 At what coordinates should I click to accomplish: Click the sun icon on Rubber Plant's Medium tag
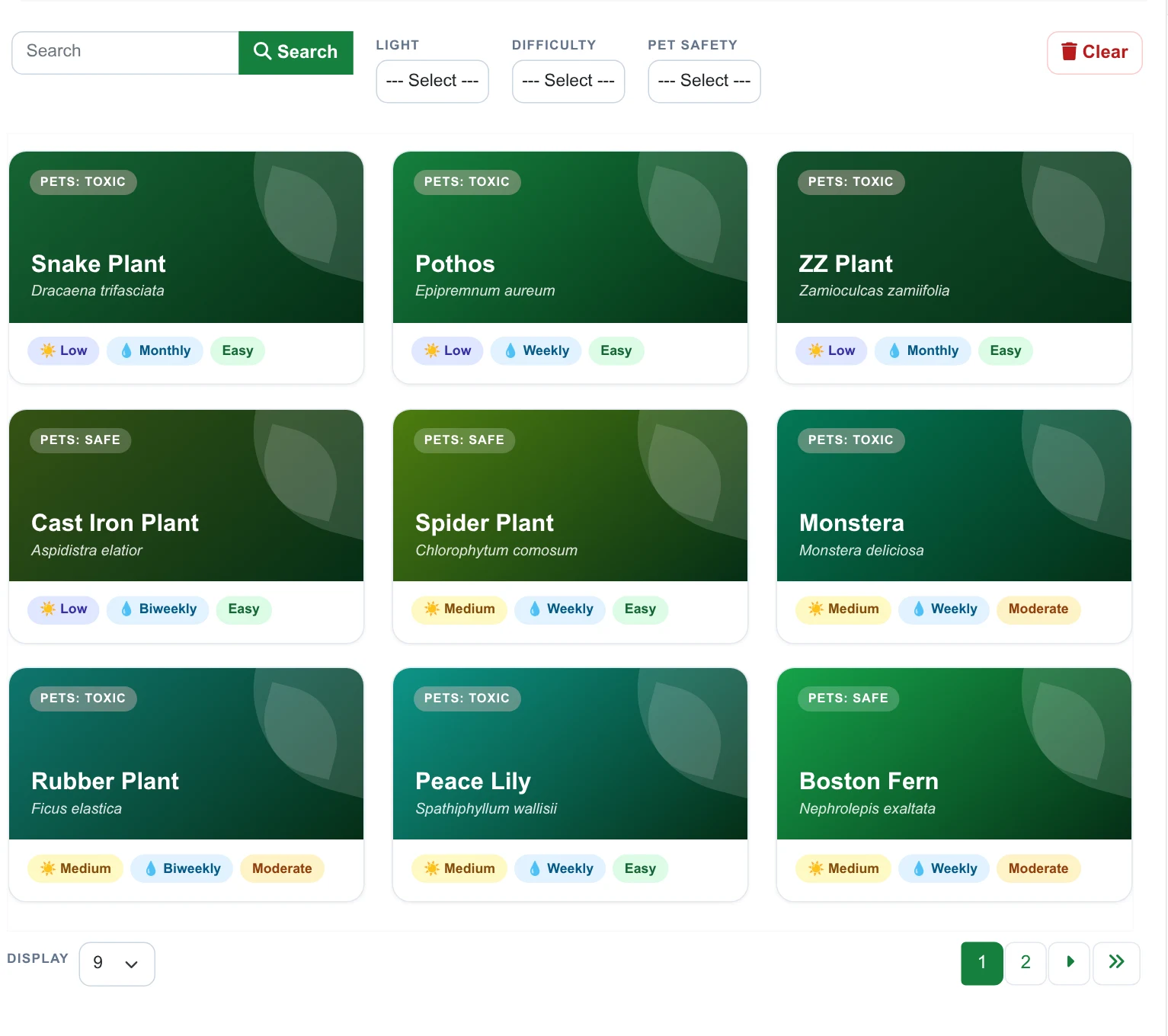(48, 868)
